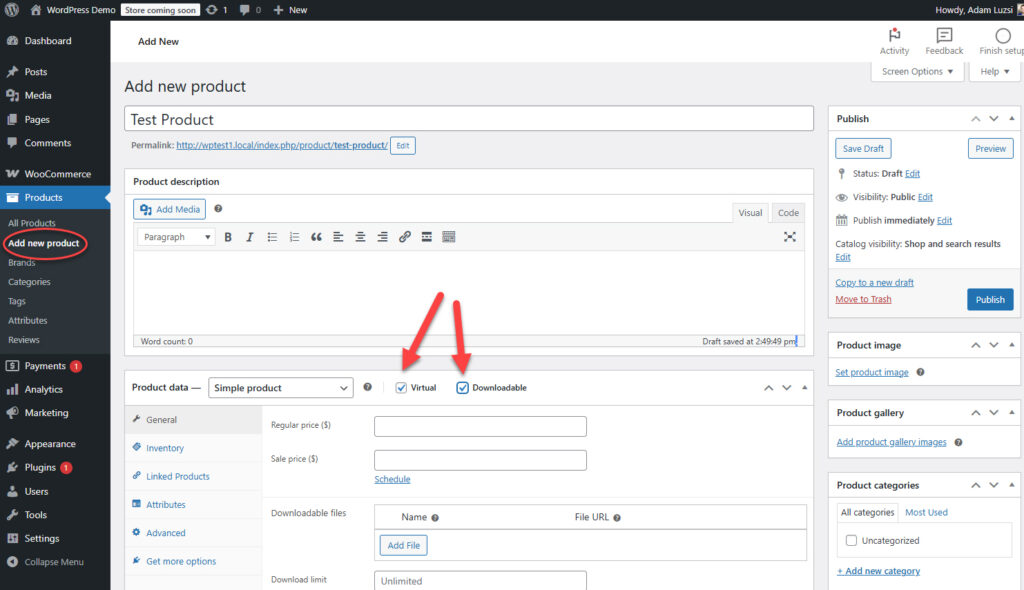Collapse the Product gallery panel
This screenshot has height=590, width=1024.
click(x=1012, y=412)
